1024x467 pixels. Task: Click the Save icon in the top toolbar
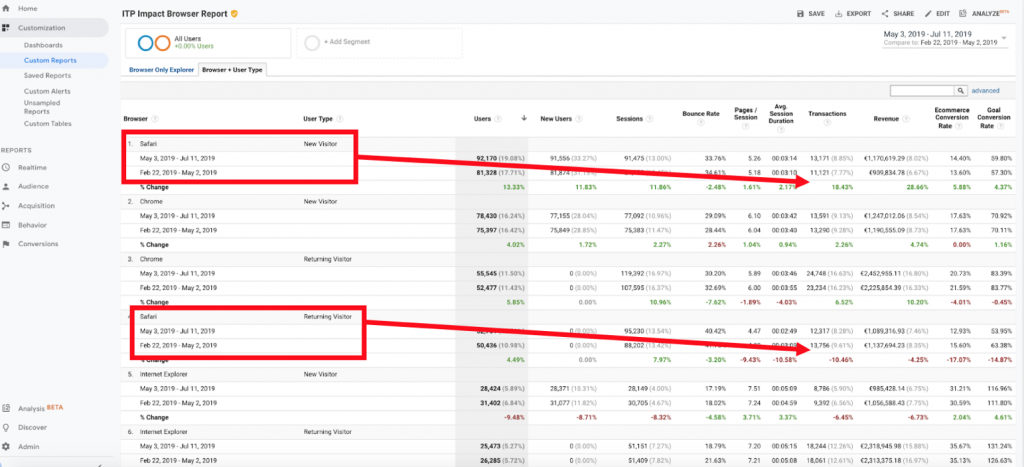[x=801, y=14]
